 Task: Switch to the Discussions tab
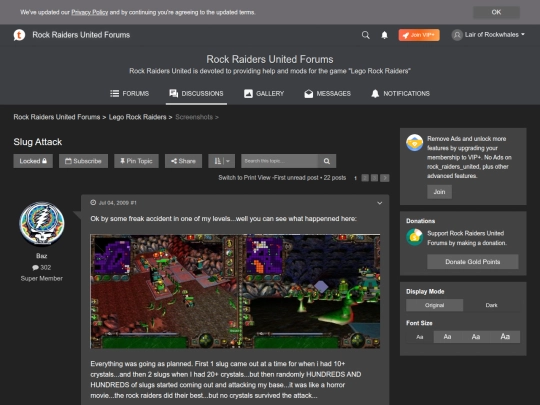coord(196,93)
